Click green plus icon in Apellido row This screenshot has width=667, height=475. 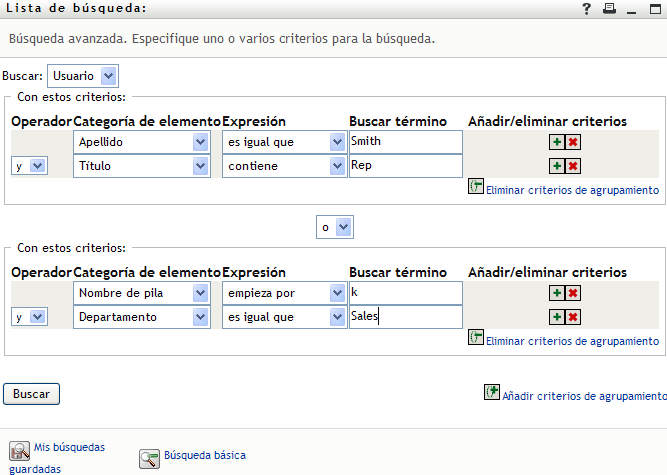(x=556, y=142)
